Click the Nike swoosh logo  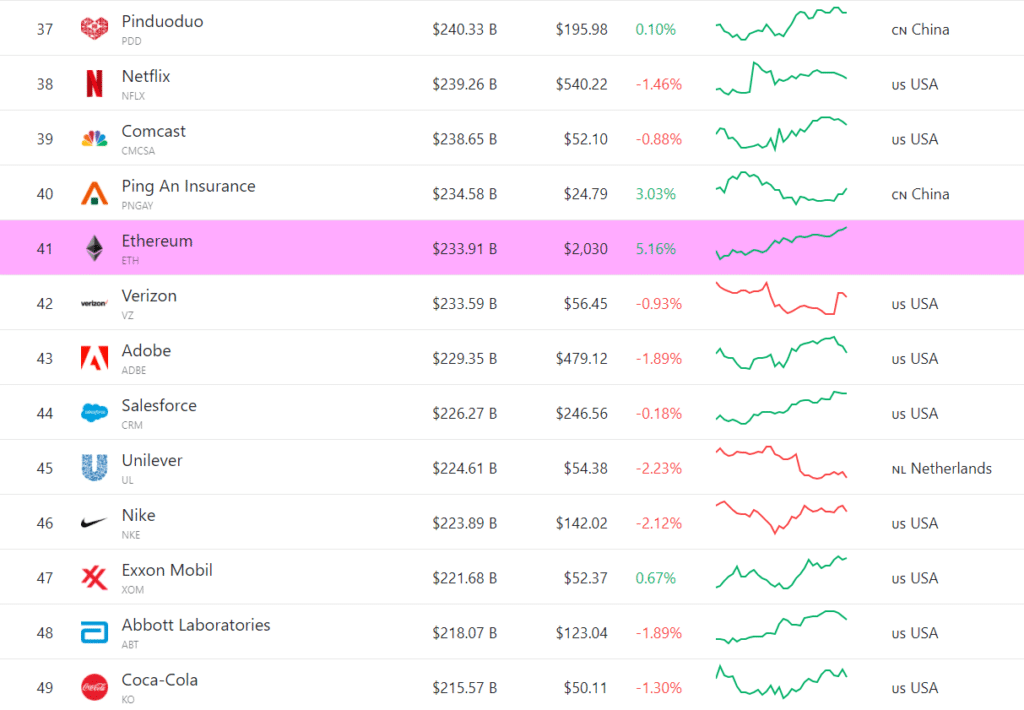[x=94, y=523]
